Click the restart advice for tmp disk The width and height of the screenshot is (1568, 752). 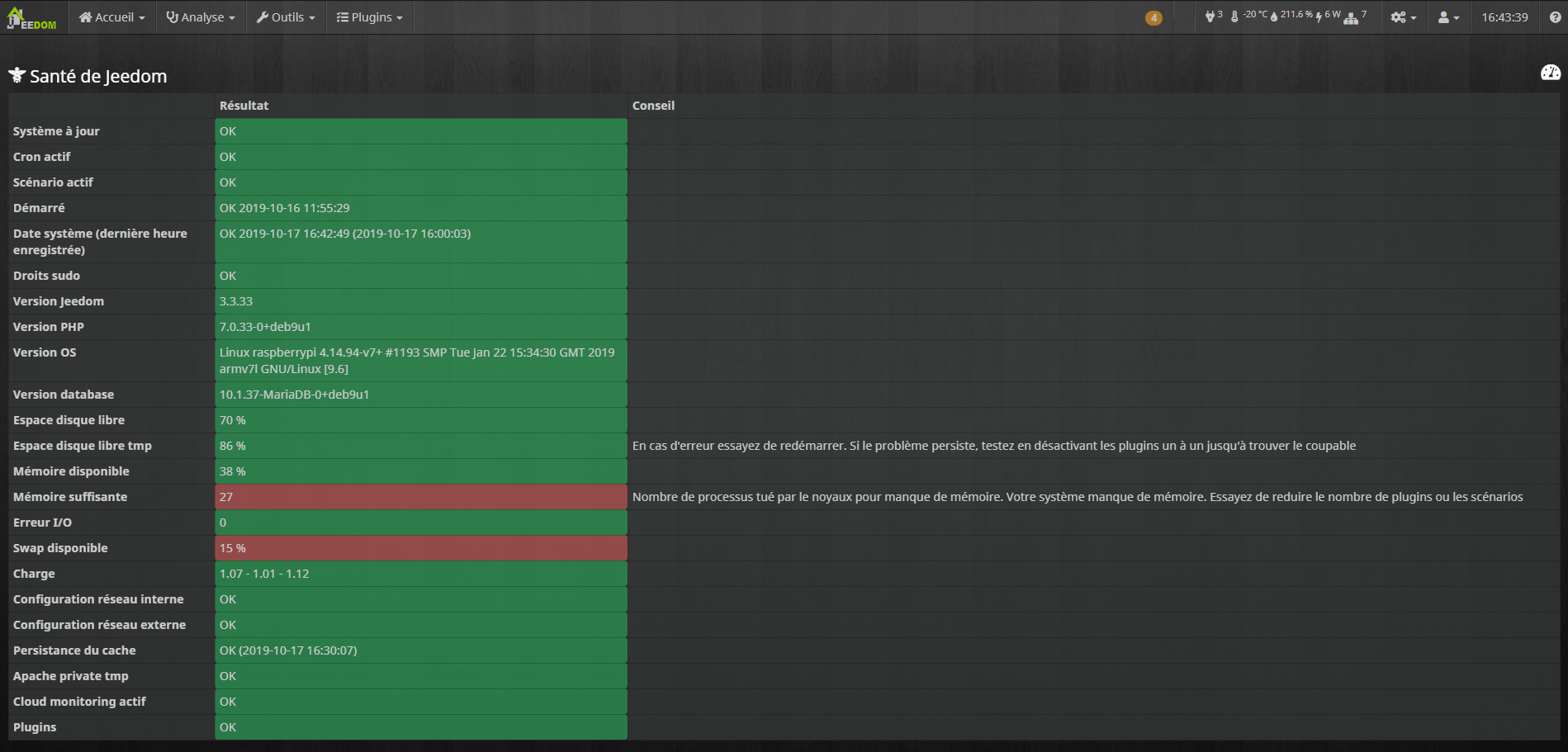994,446
